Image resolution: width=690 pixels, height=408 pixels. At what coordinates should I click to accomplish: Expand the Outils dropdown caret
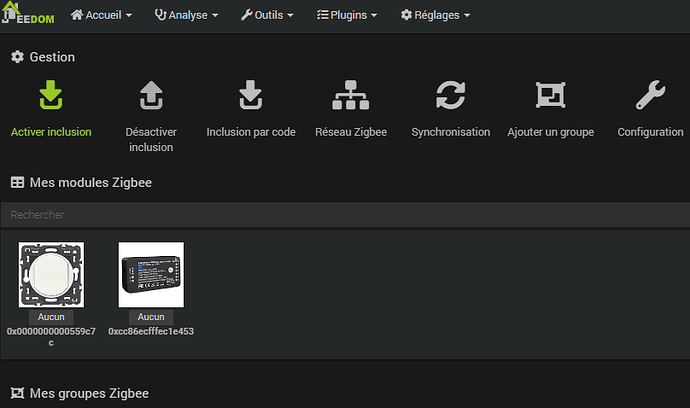(x=290, y=15)
